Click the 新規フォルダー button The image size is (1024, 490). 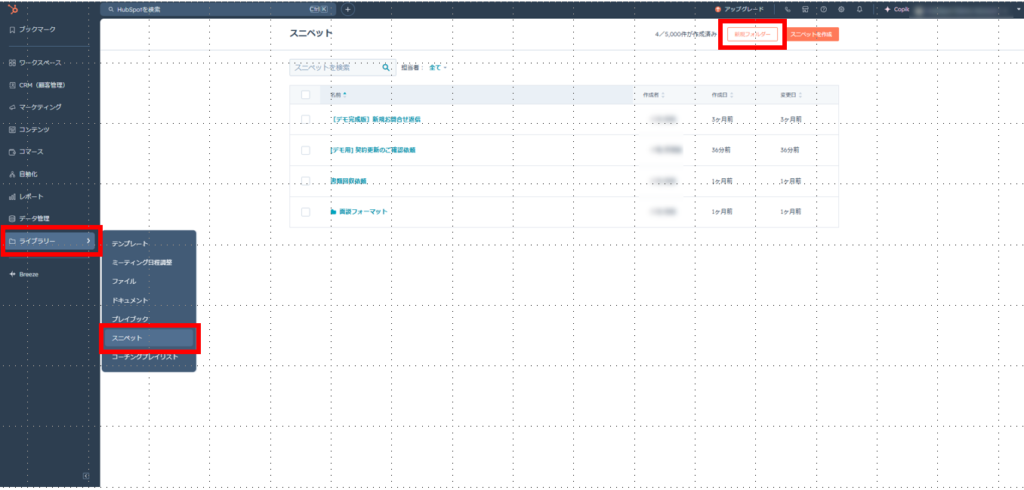(752, 35)
